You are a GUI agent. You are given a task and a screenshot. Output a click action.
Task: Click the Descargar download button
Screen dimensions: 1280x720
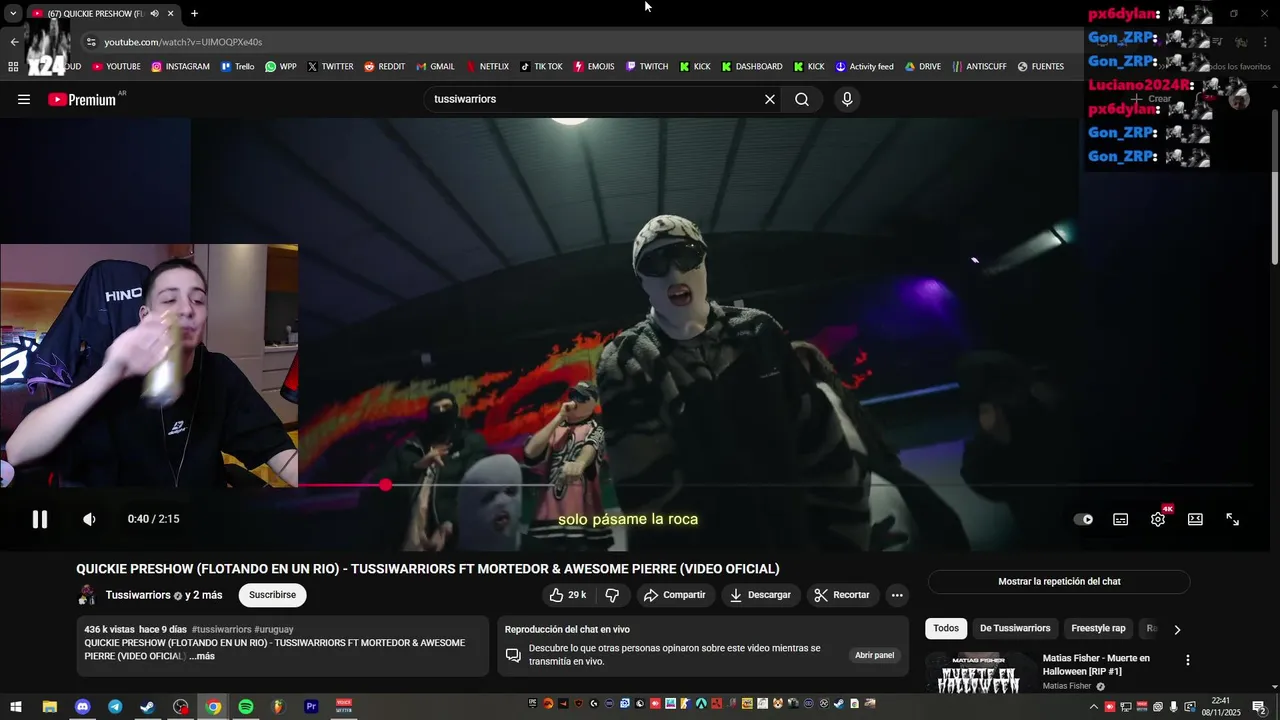click(x=761, y=595)
